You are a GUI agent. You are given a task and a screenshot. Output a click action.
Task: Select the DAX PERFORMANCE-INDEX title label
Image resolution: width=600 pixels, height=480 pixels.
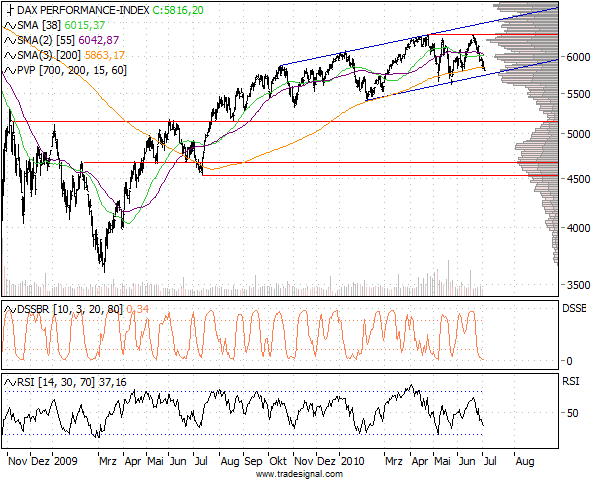[x=83, y=9]
